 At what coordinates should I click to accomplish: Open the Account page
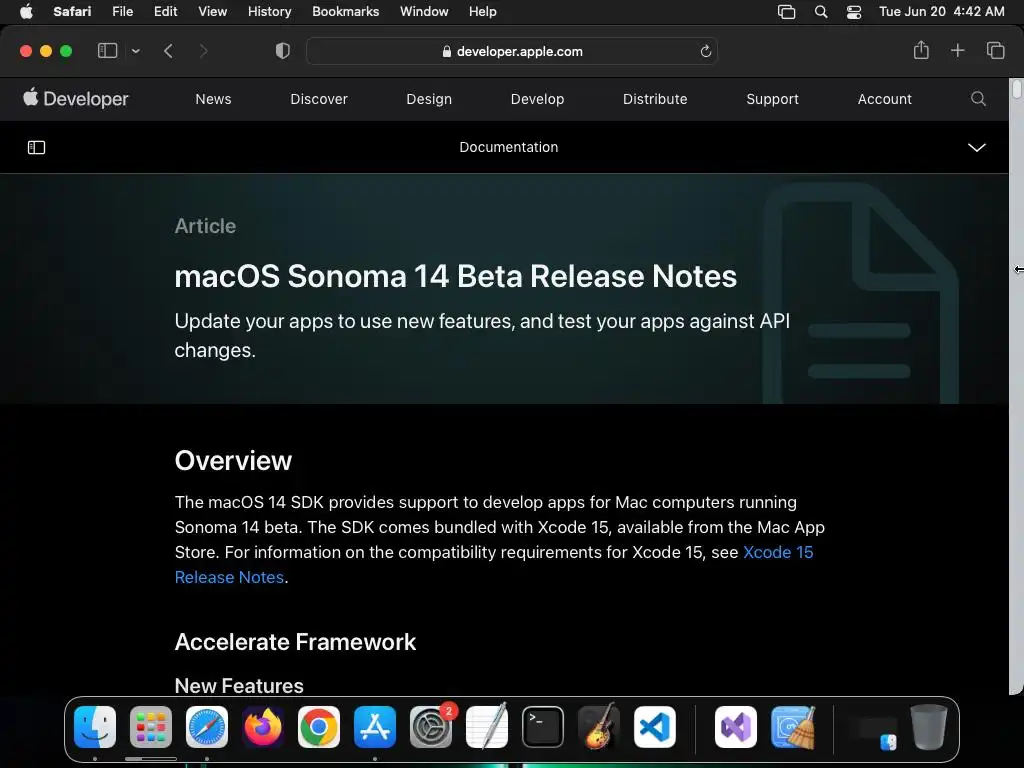click(x=885, y=99)
